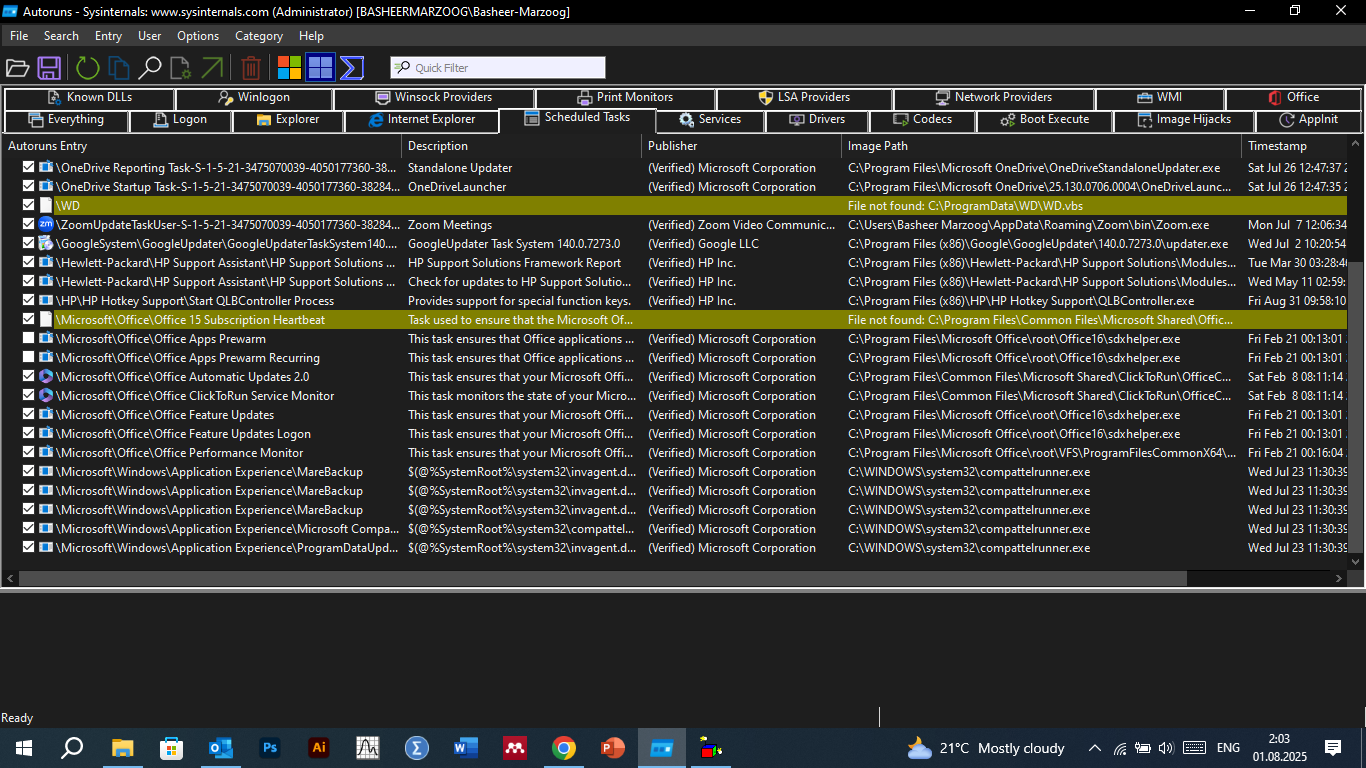
Task: Launch Outlook from the taskbar
Action: click(x=220, y=748)
